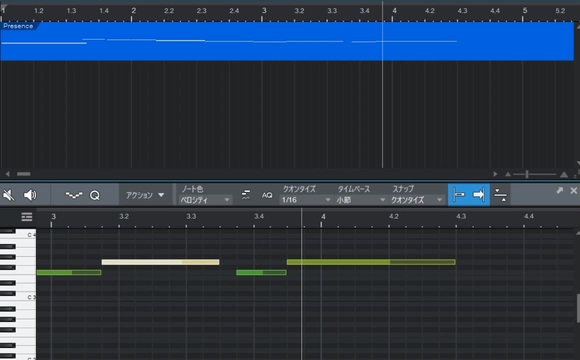
Task: Click bar 5 on the arrangement ruler
Action: click(x=525, y=10)
